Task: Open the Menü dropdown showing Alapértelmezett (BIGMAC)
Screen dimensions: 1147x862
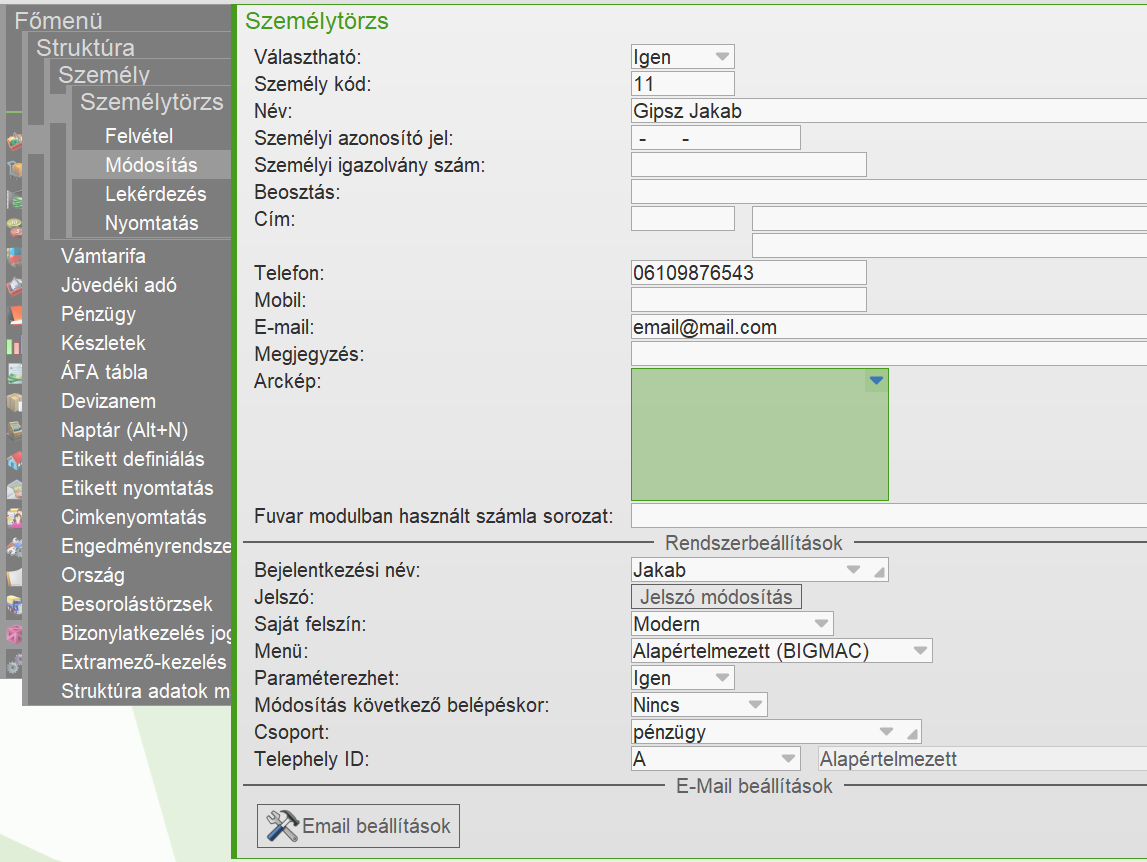Action: [x=920, y=651]
